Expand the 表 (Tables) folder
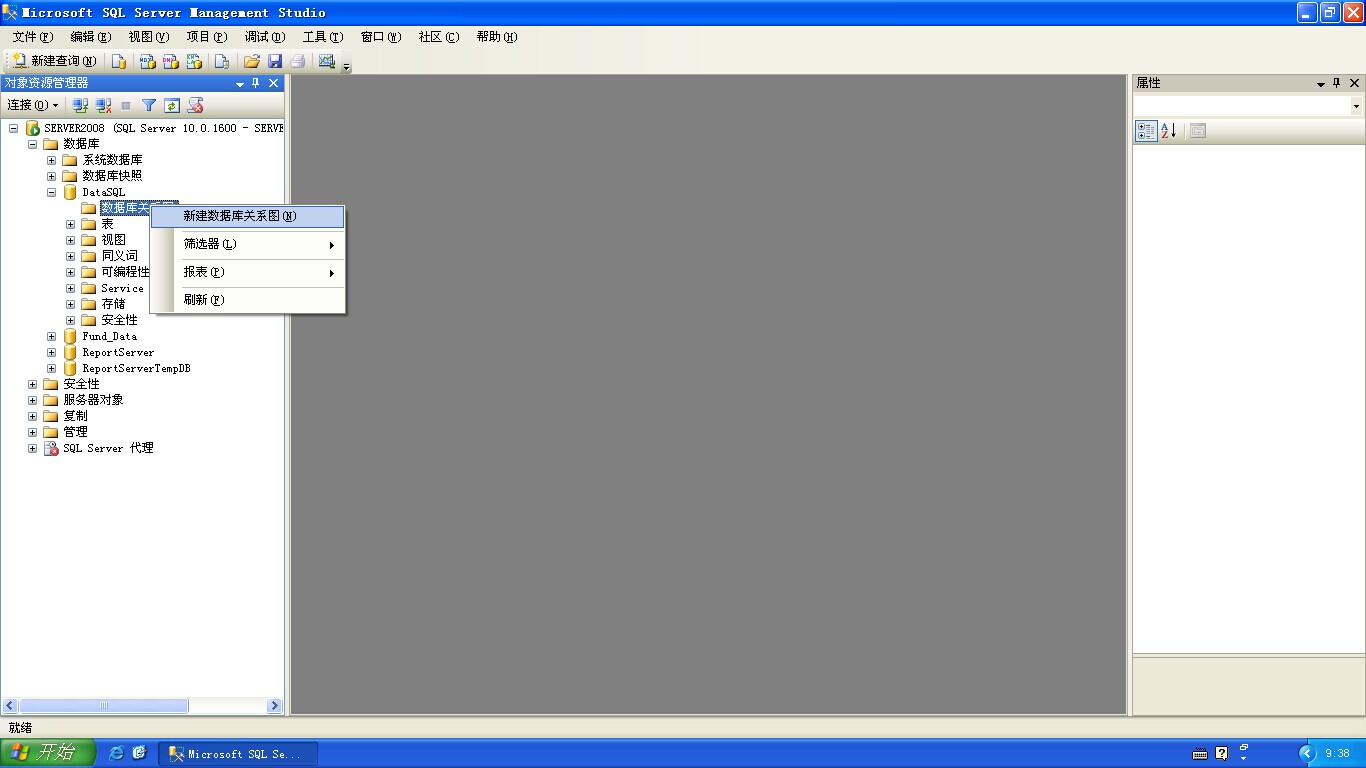 coord(71,224)
